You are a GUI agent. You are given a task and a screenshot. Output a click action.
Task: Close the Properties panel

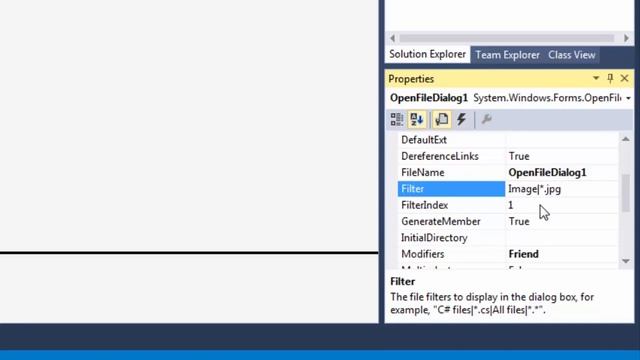[624, 78]
